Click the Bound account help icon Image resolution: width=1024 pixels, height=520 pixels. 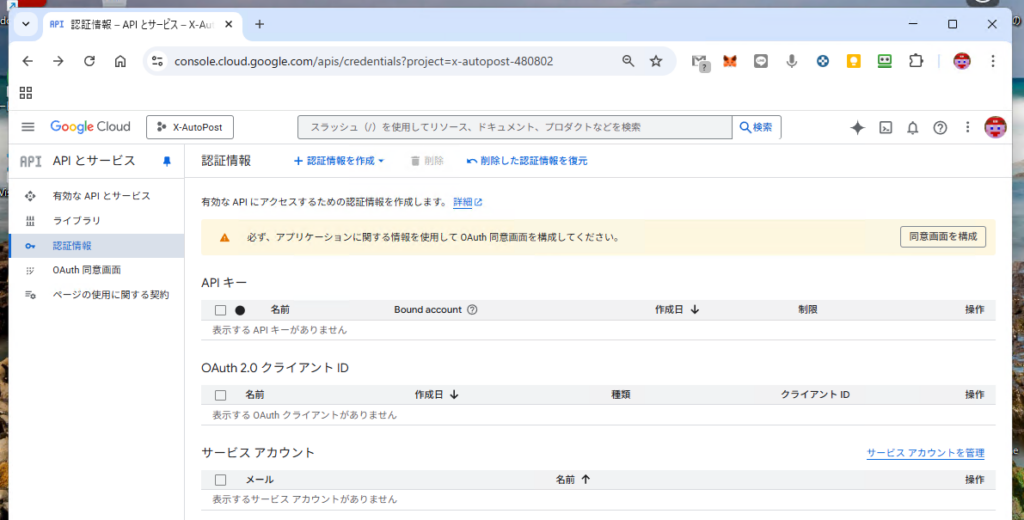tap(472, 310)
